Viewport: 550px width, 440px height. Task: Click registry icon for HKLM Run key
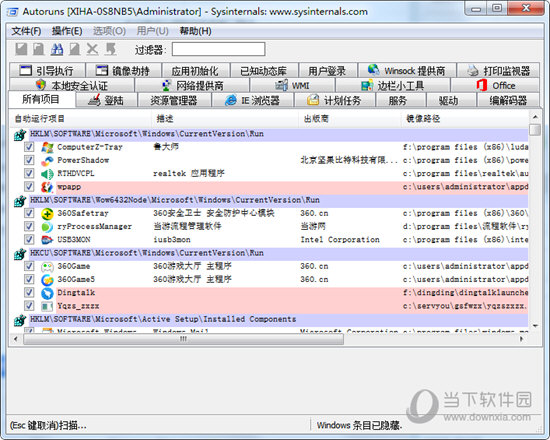click(20, 135)
